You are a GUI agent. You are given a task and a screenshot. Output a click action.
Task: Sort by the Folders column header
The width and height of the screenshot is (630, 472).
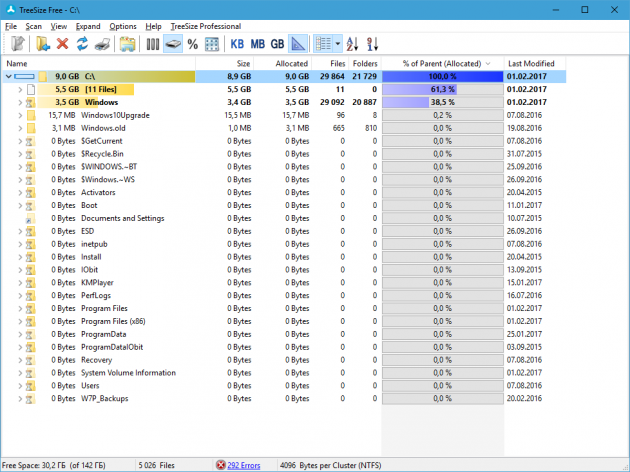click(x=365, y=63)
